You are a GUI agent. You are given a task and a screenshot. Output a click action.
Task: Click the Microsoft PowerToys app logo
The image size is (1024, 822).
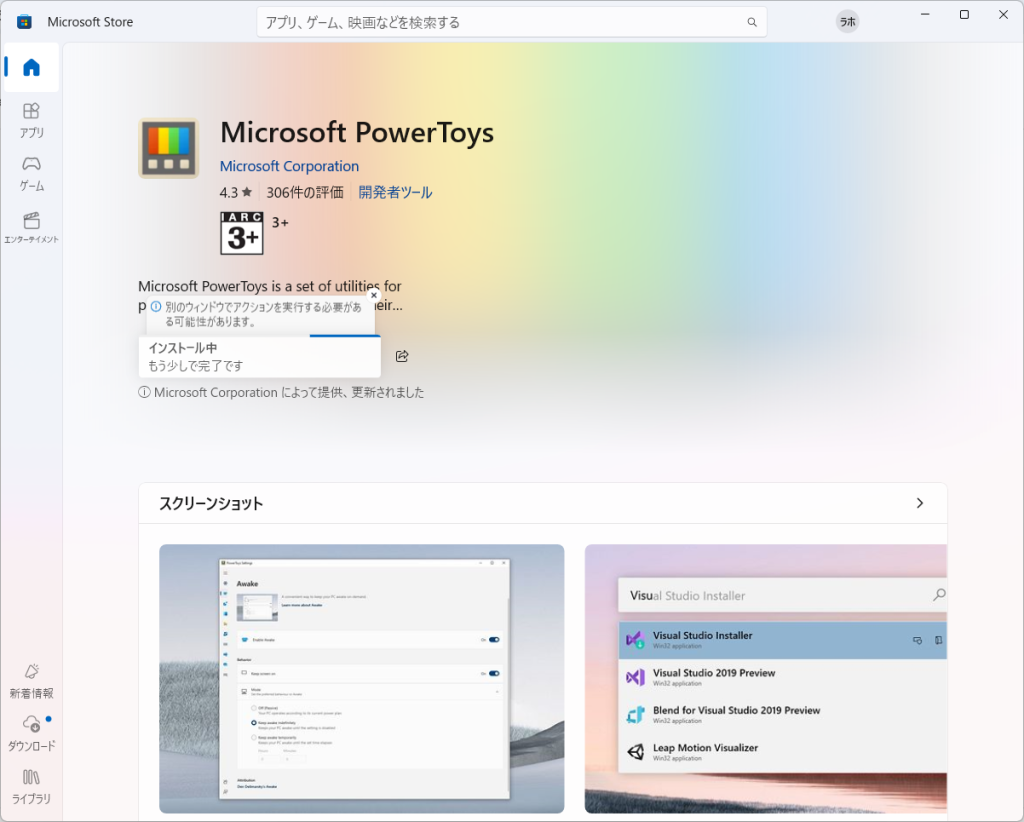click(x=168, y=148)
